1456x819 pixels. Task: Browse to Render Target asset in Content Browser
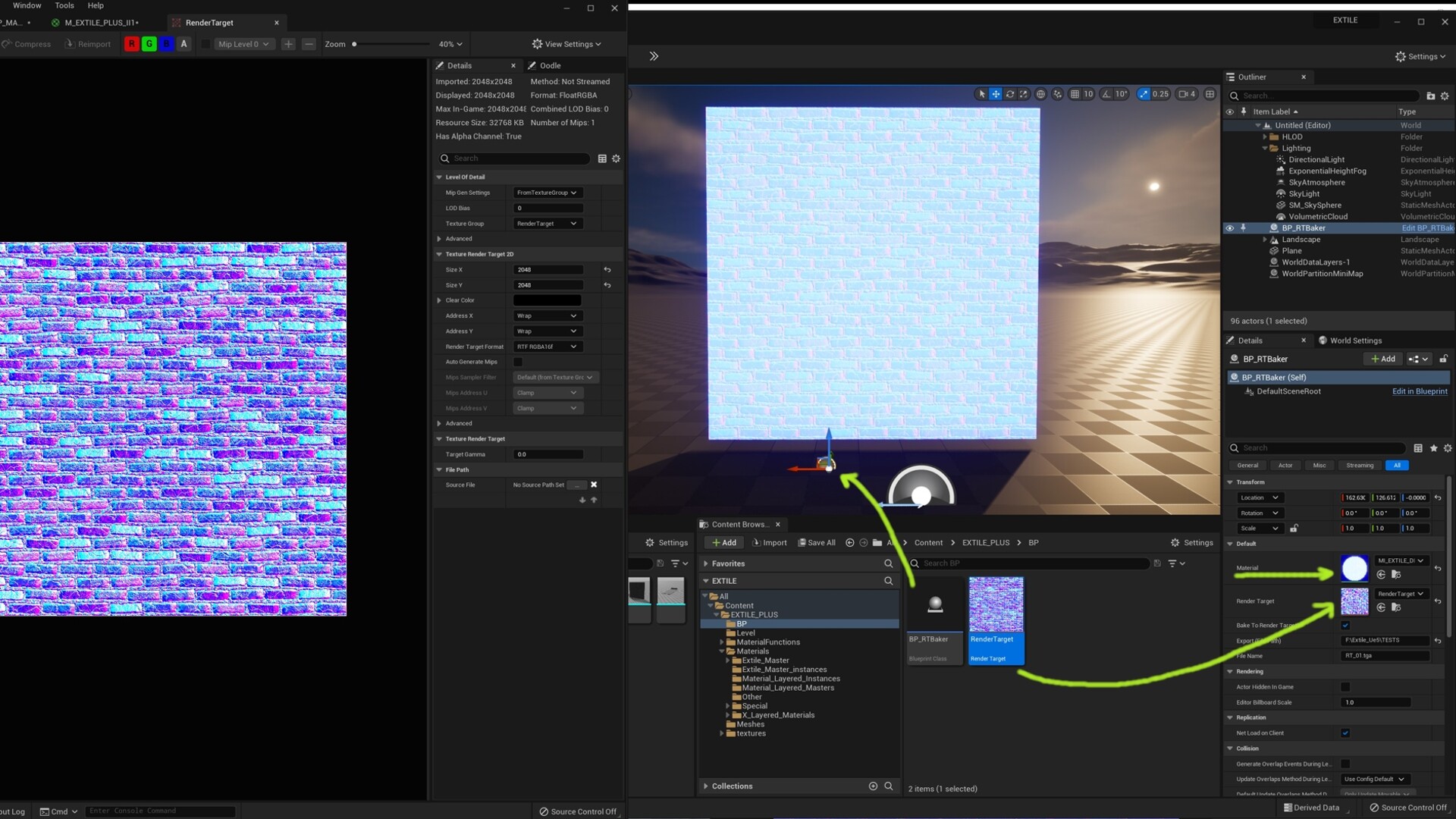click(1396, 607)
